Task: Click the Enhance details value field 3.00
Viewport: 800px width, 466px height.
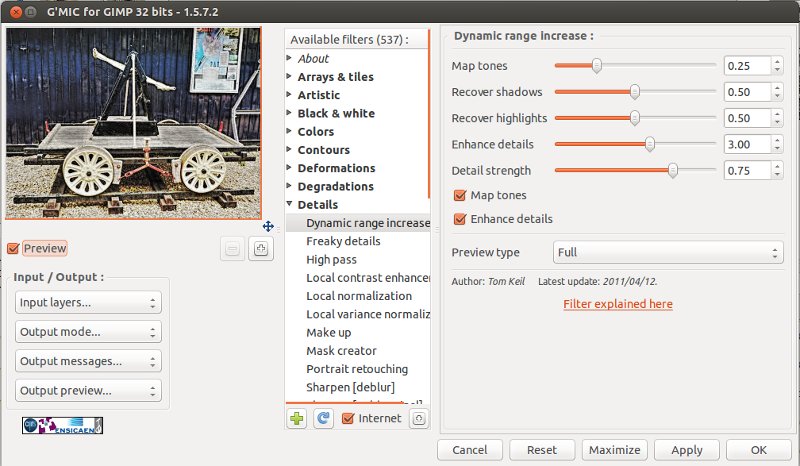Action: pos(747,144)
